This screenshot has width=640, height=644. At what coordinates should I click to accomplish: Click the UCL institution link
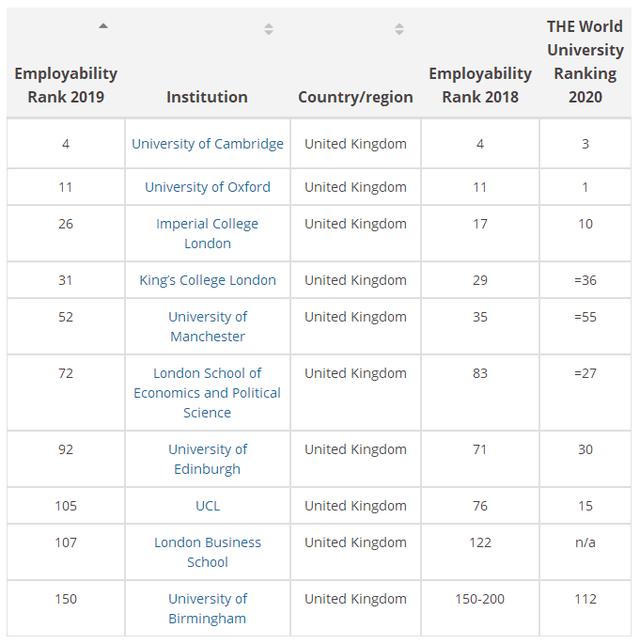click(208, 506)
